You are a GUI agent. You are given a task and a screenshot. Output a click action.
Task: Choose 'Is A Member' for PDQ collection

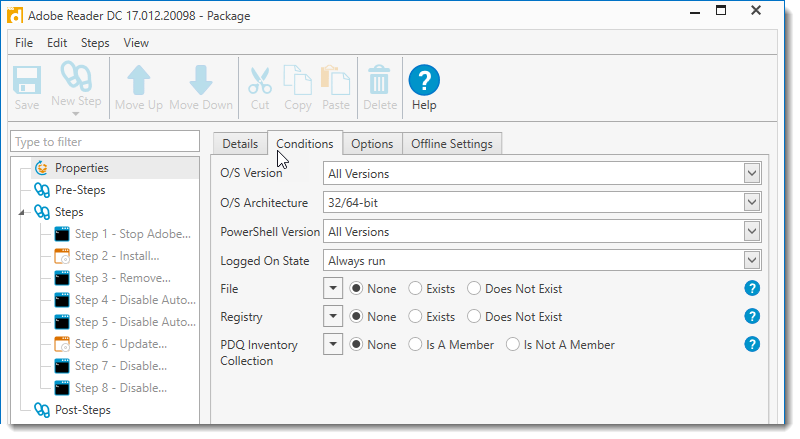pos(416,345)
